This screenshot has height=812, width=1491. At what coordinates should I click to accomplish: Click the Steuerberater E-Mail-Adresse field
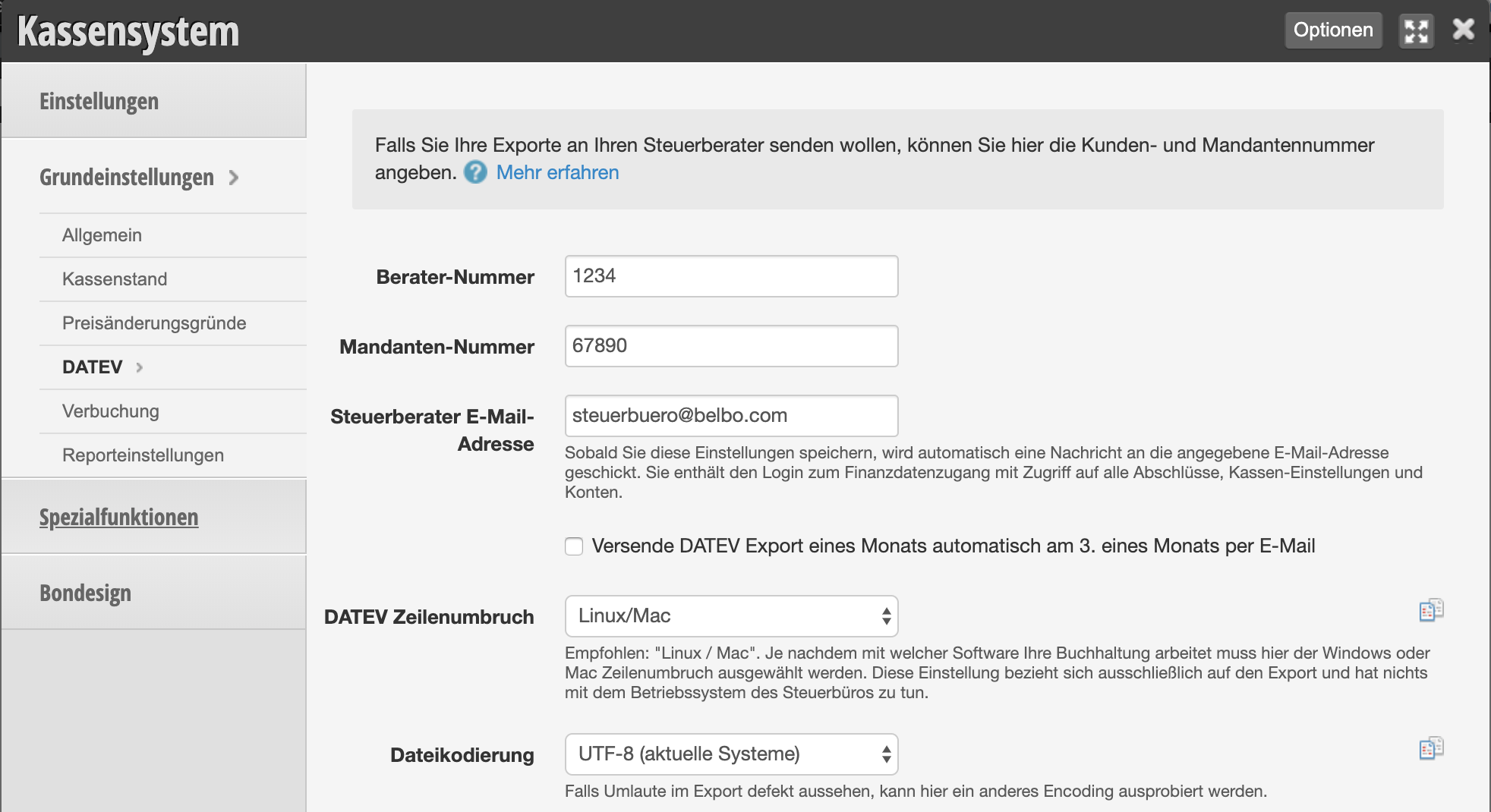click(x=731, y=416)
